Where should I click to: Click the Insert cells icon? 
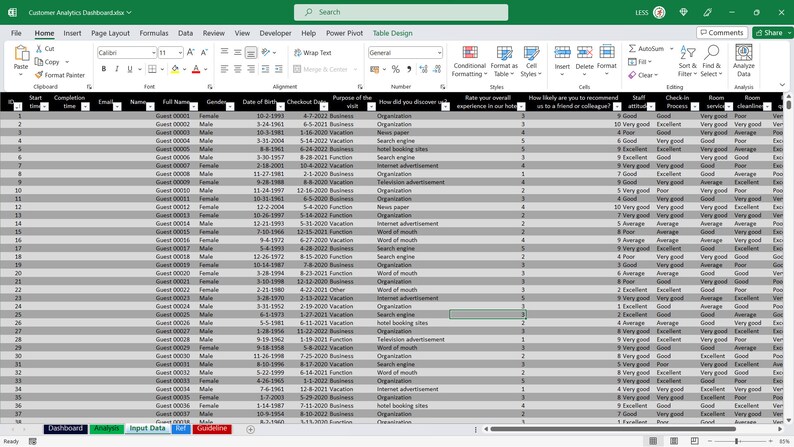[562, 52]
